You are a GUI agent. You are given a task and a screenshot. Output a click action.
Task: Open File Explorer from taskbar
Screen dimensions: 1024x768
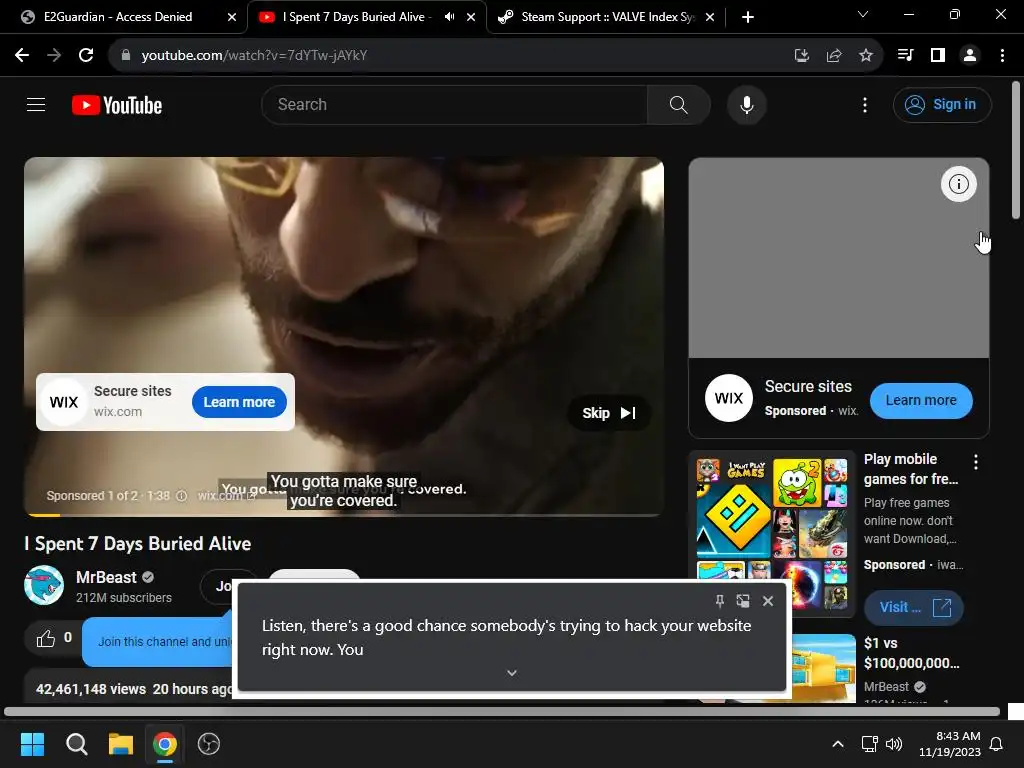click(121, 744)
